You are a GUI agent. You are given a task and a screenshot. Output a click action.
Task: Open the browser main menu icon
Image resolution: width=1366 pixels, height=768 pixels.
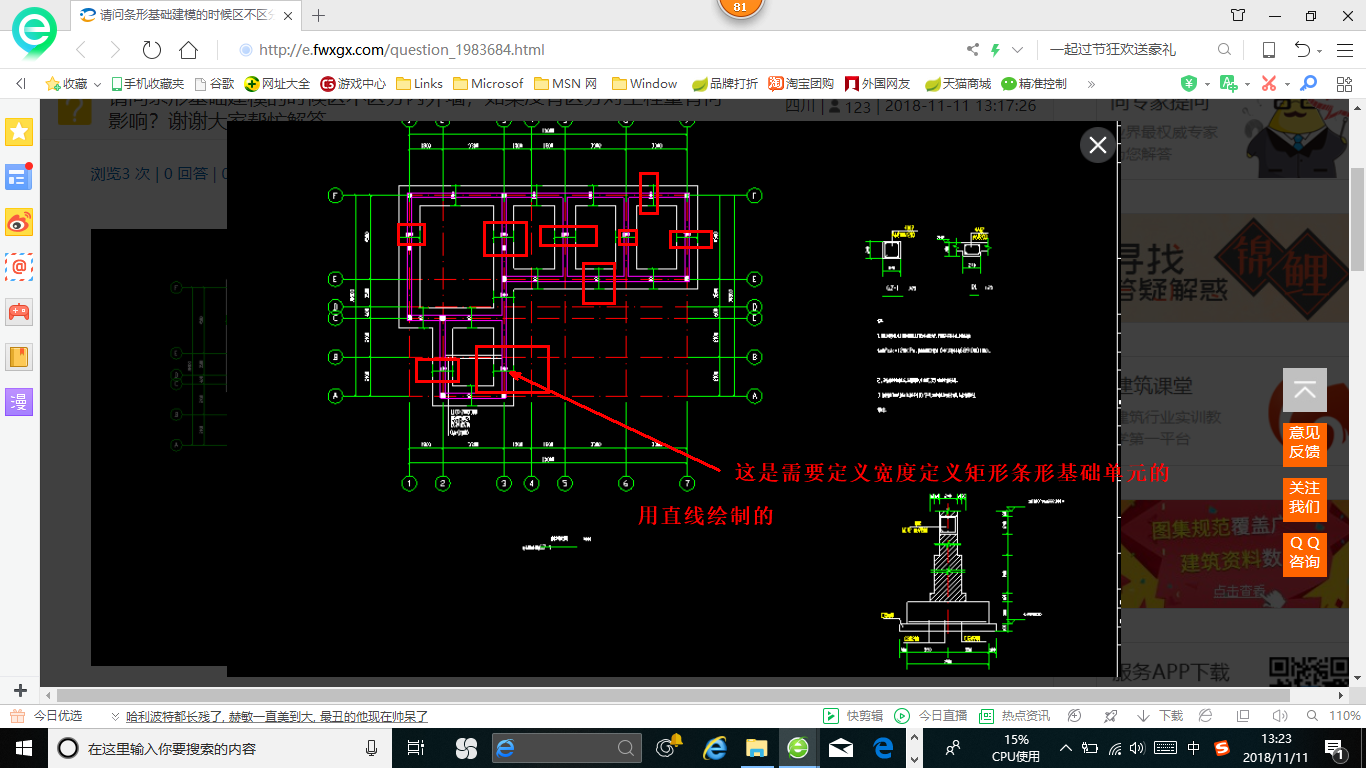point(1344,50)
